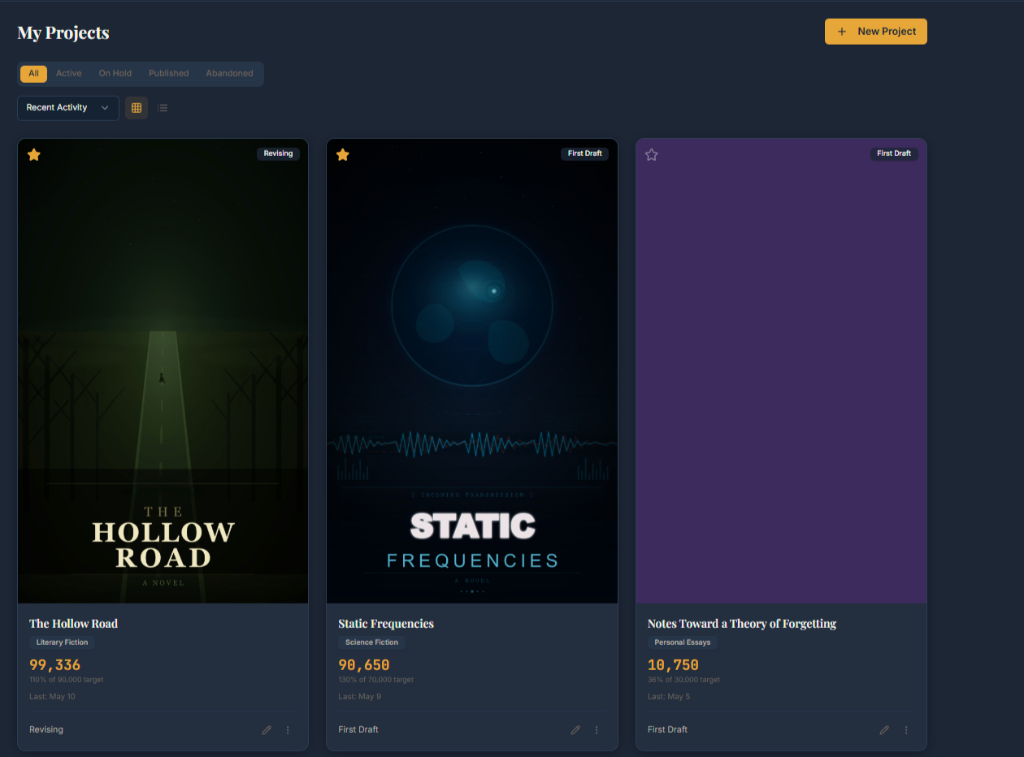This screenshot has height=757, width=1024.
Task: Click Revising status in Hollow Road footer
Action: pos(46,730)
